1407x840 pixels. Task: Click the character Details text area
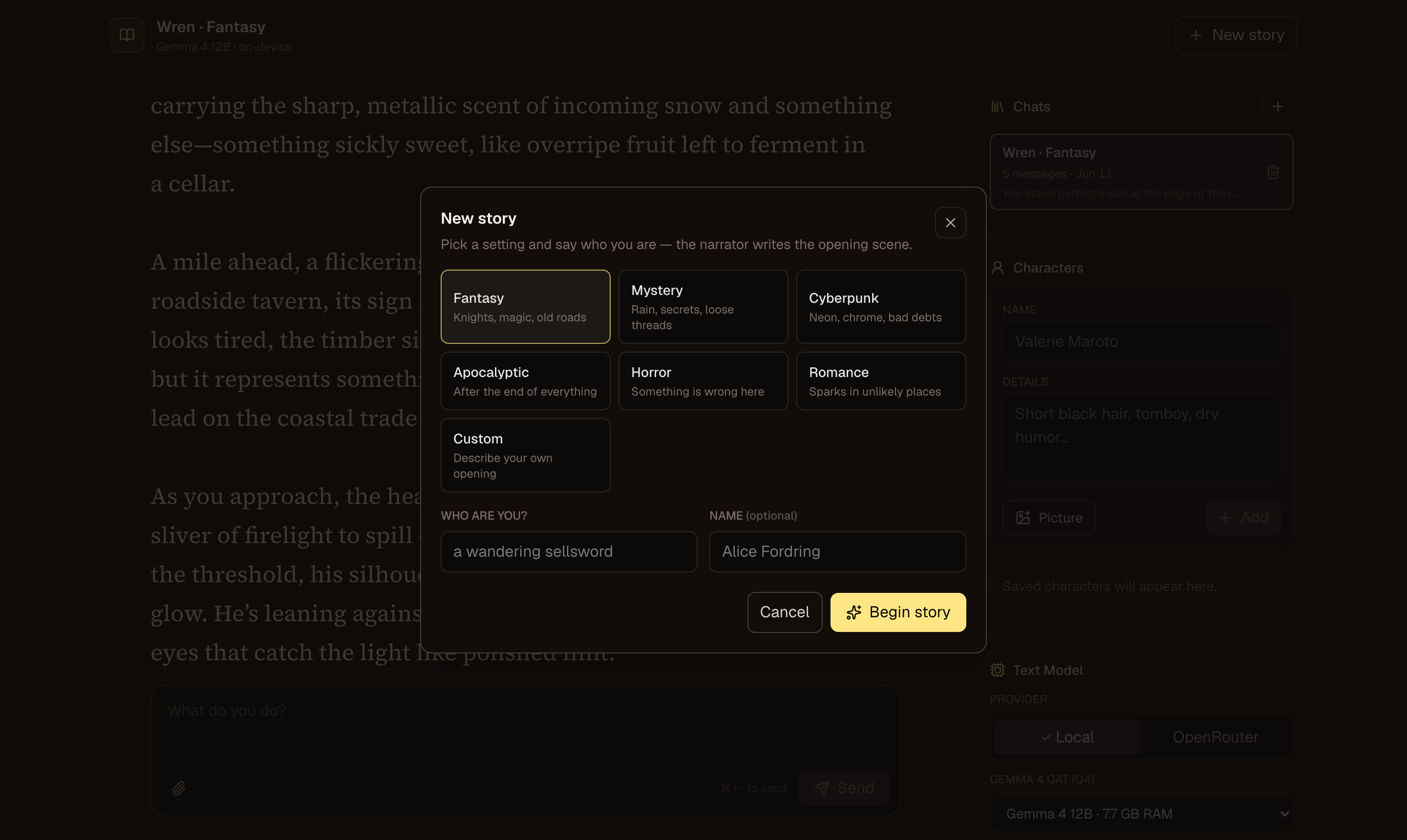pos(1141,437)
